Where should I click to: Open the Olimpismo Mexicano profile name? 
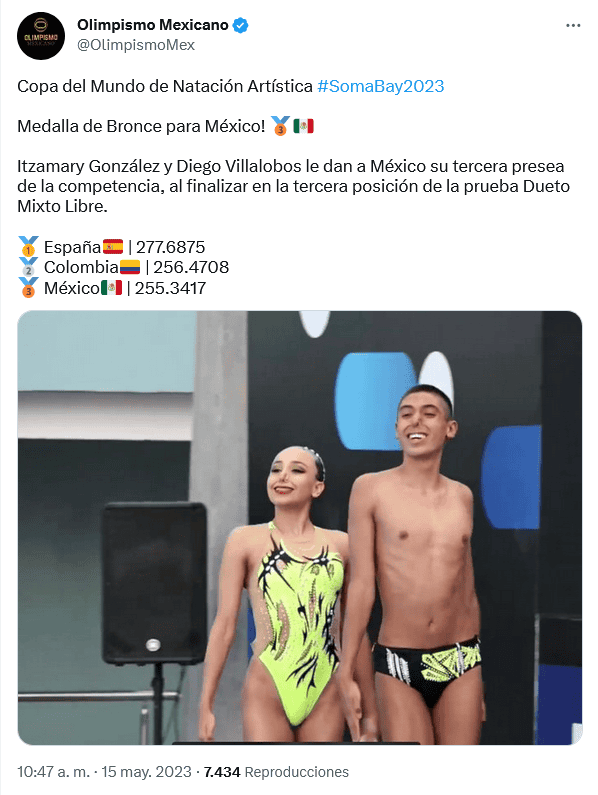(153, 25)
